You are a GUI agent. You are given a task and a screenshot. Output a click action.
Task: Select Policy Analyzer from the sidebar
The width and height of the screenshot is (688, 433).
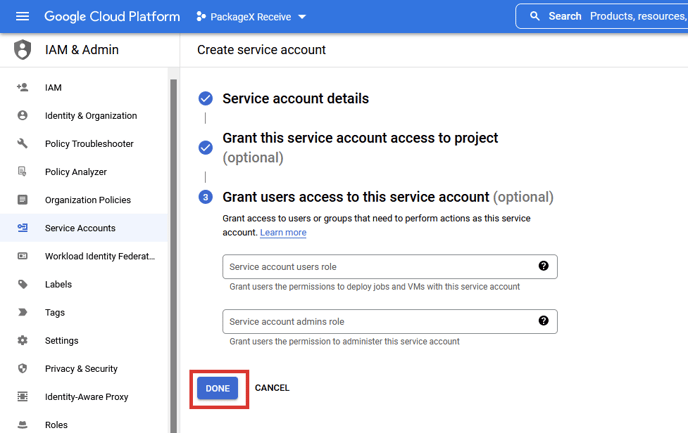(75, 172)
